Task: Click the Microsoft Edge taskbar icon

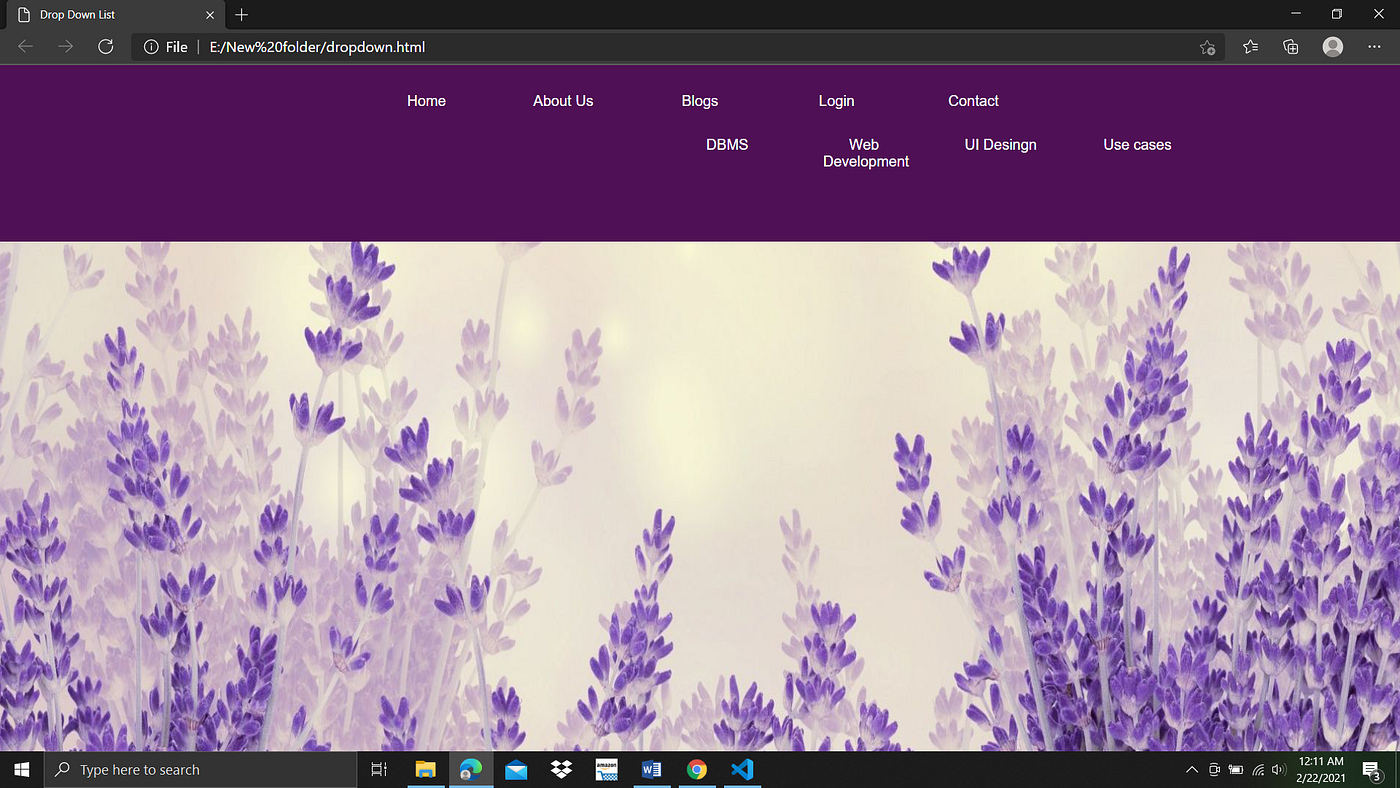Action: tap(470, 770)
